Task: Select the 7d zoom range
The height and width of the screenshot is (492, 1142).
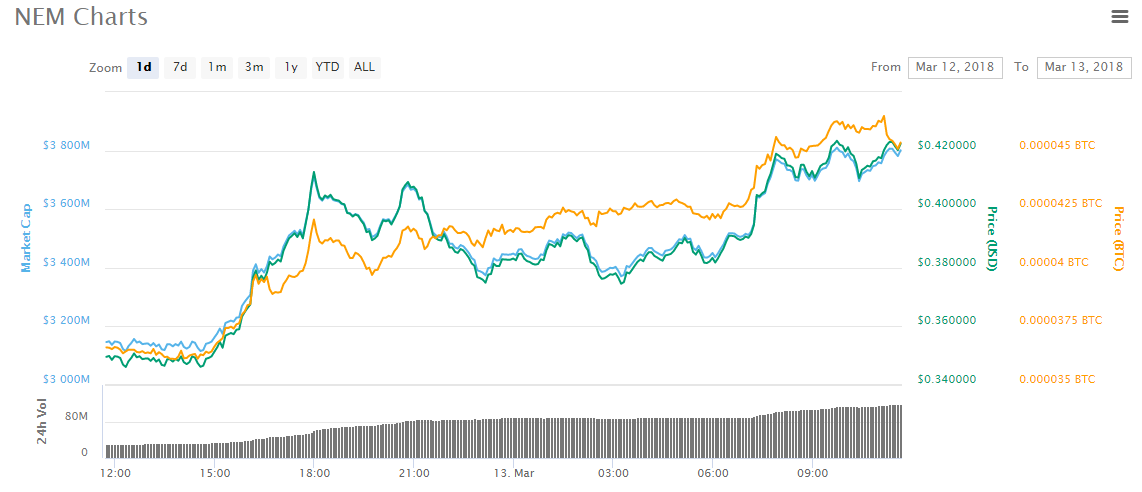Action: point(180,68)
